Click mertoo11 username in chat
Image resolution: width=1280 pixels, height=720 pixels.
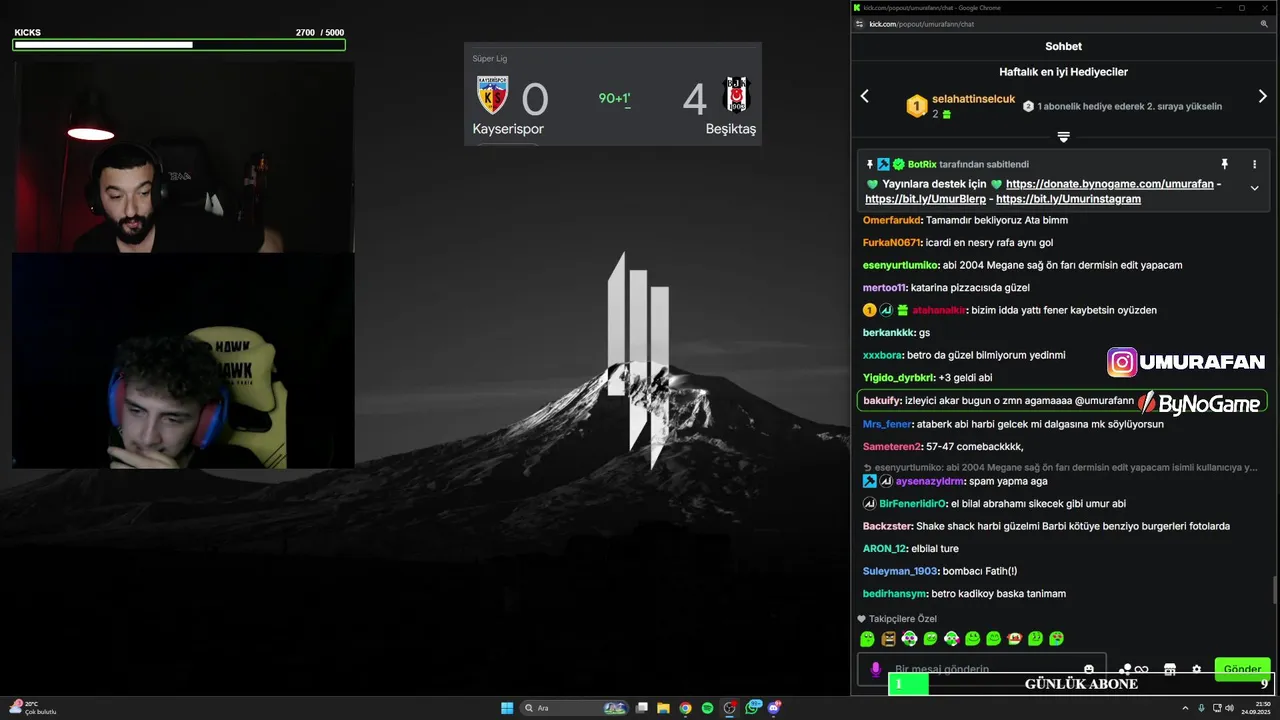tap(884, 287)
